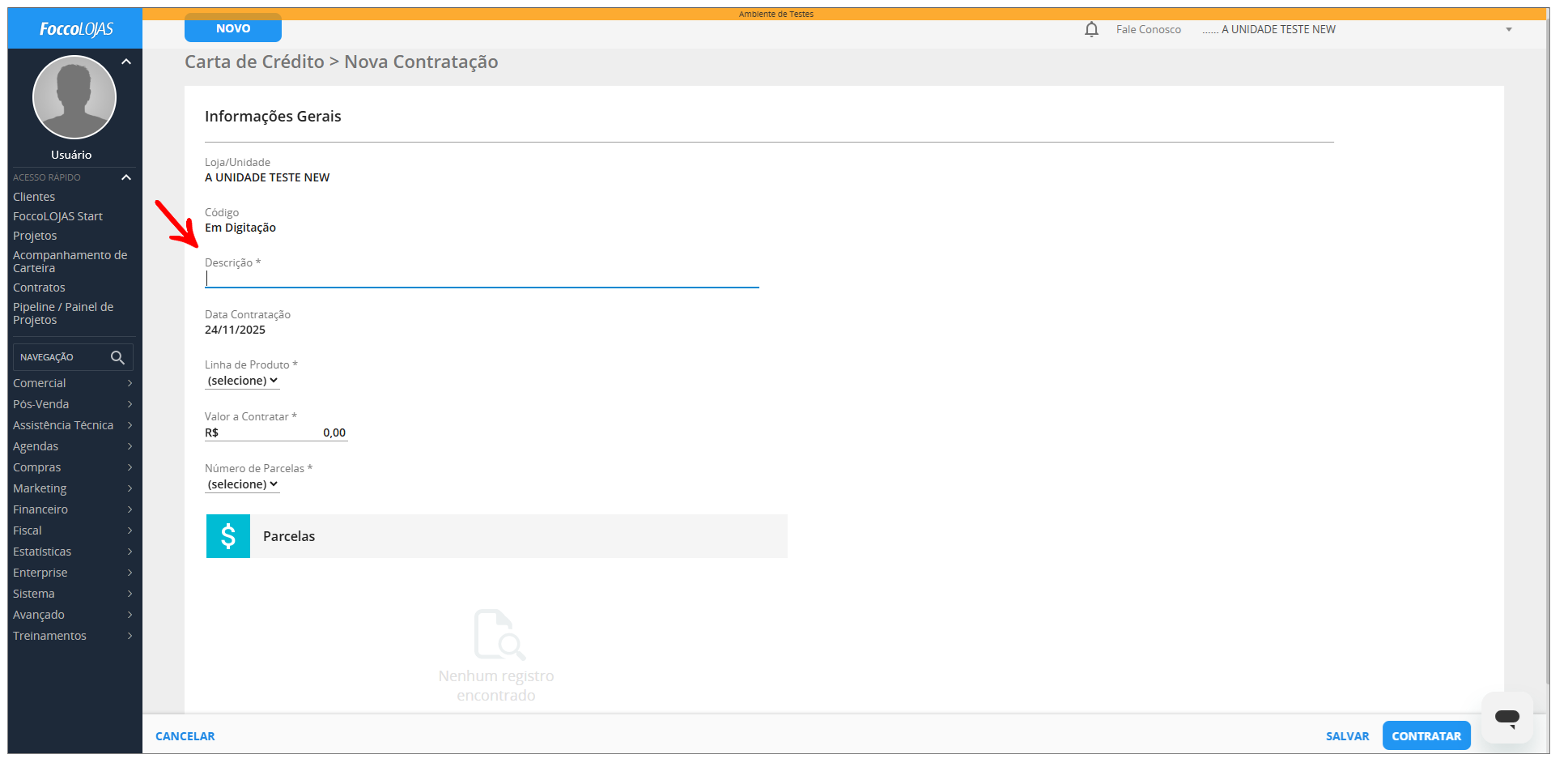This screenshot has width=1568, height=767.
Task: Open the Linha de Produto dropdown
Action: pyautogui.click(x=242, y=381)
